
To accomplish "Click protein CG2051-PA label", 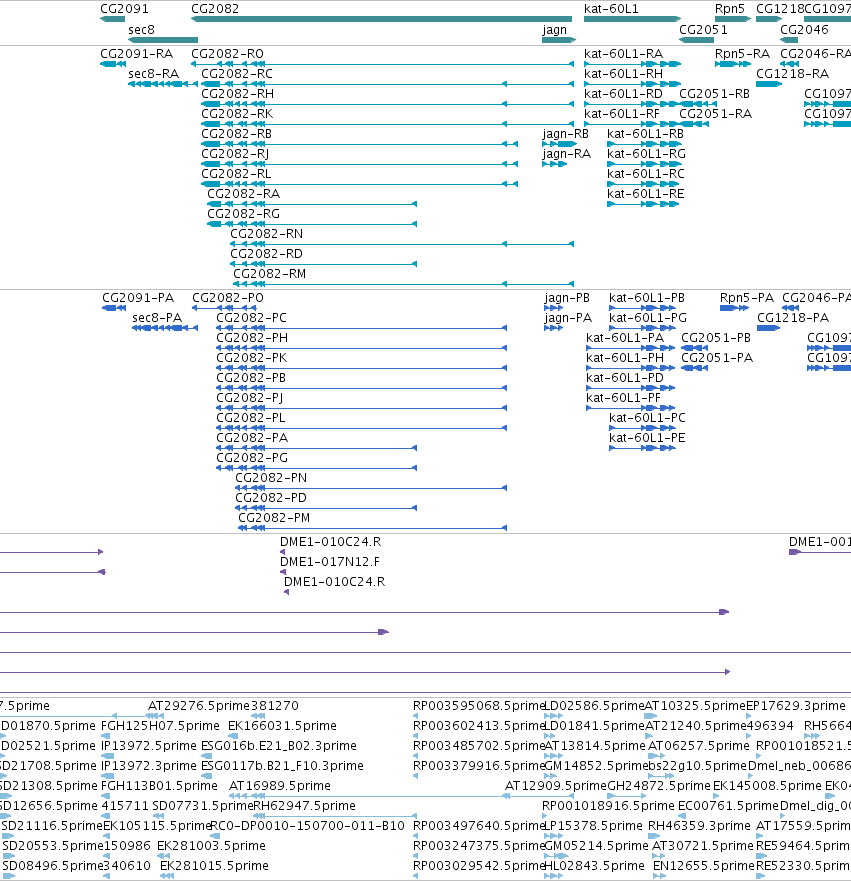I will tap(717, 358).
